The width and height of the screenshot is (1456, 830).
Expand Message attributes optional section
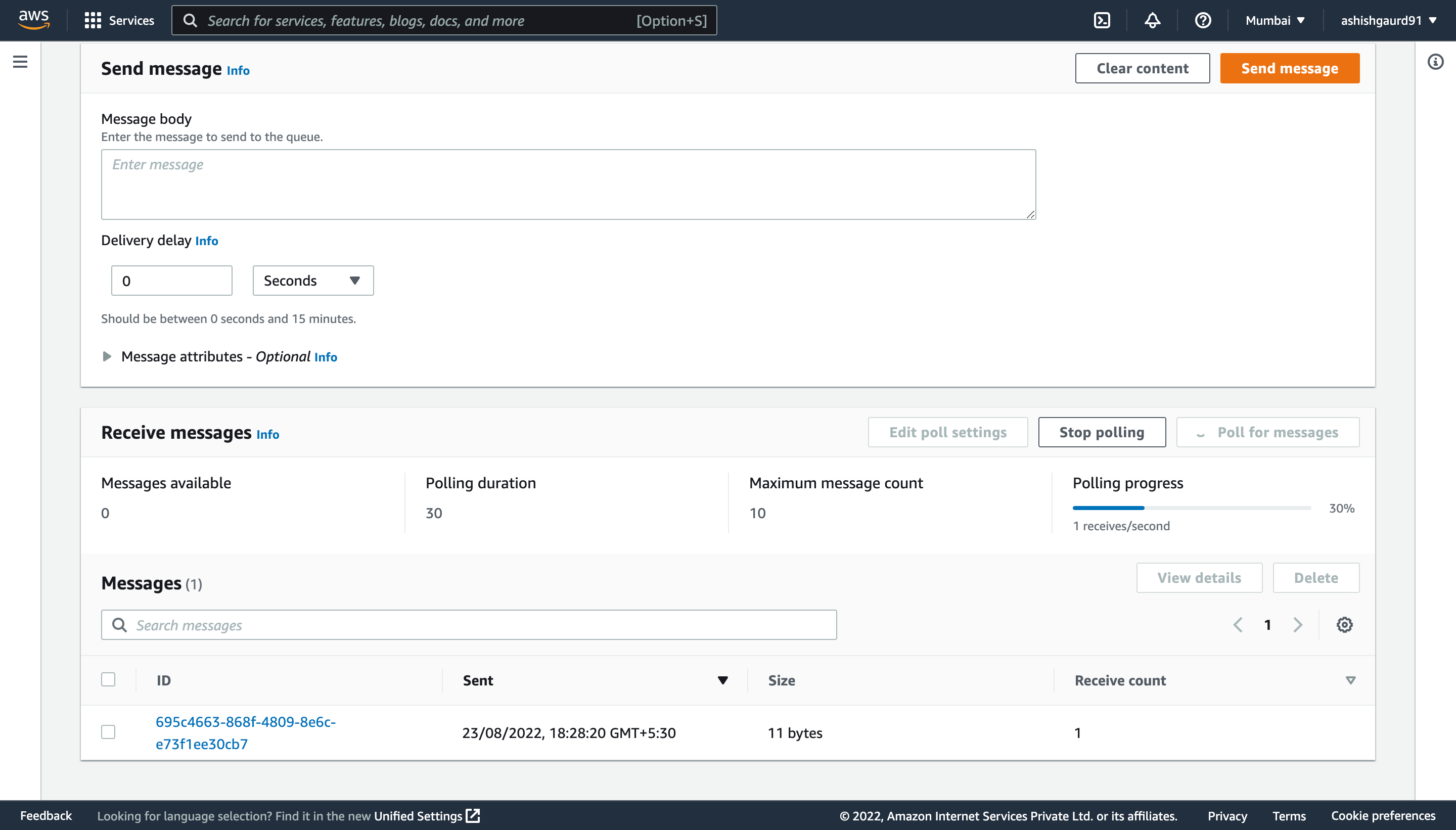tap(107, 356)
